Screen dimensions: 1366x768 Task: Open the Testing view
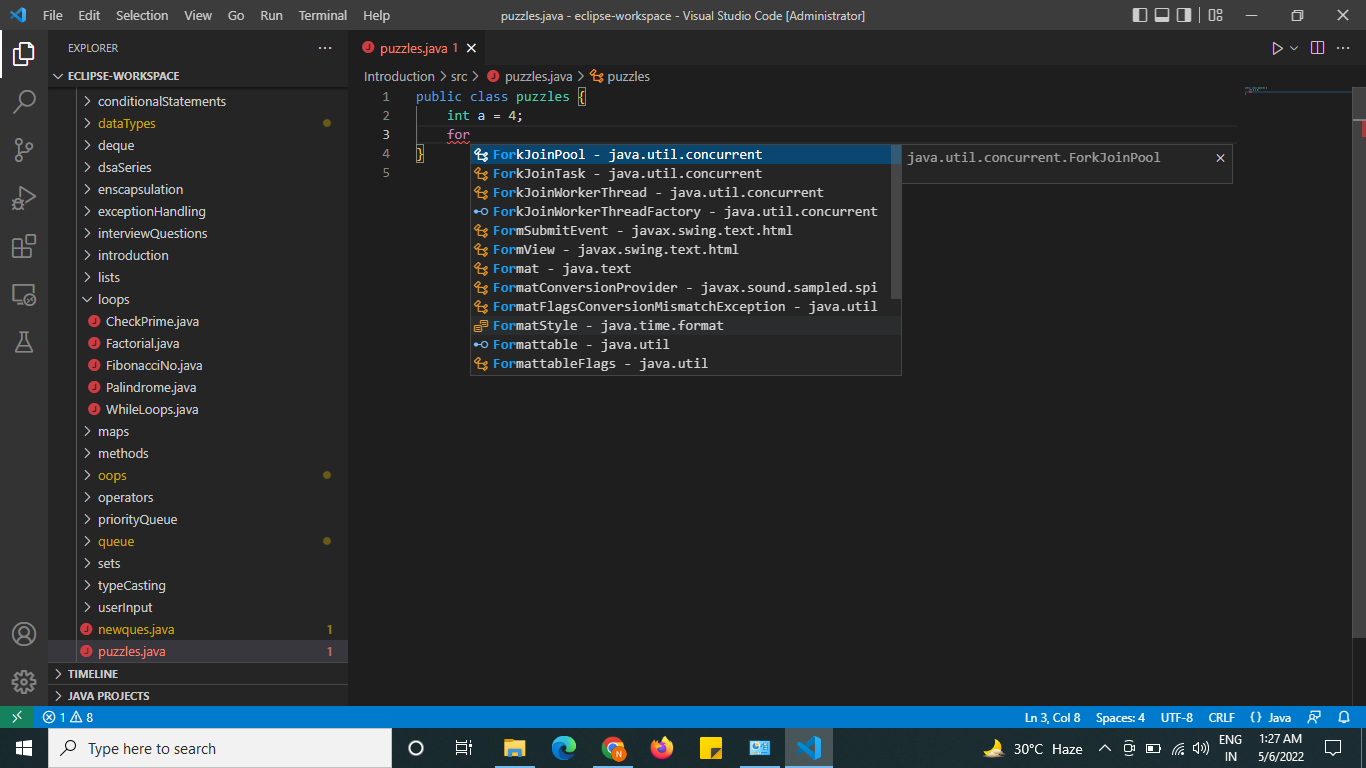click(25, 342)
